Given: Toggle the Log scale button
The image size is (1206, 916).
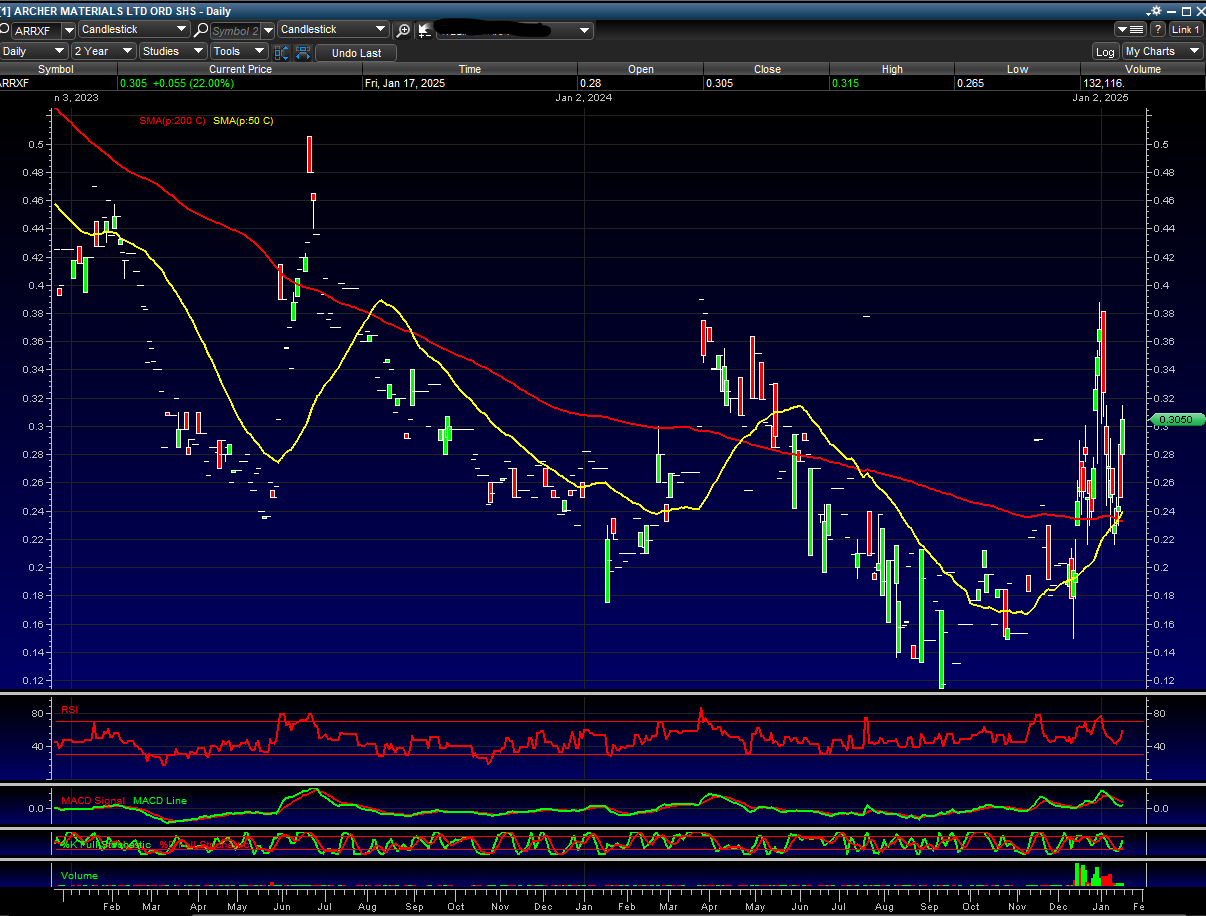Looking at the screenshot, I should (1105, 52).
